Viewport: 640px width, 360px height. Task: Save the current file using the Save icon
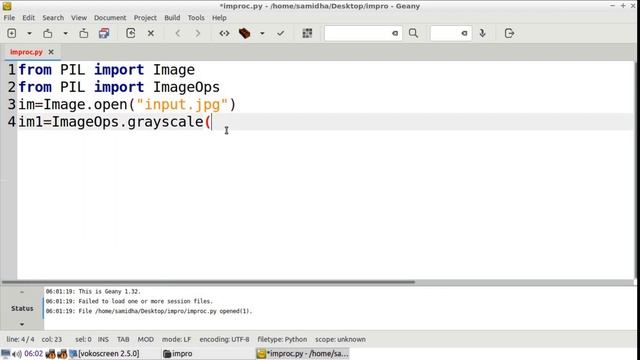tap(84, 33)
